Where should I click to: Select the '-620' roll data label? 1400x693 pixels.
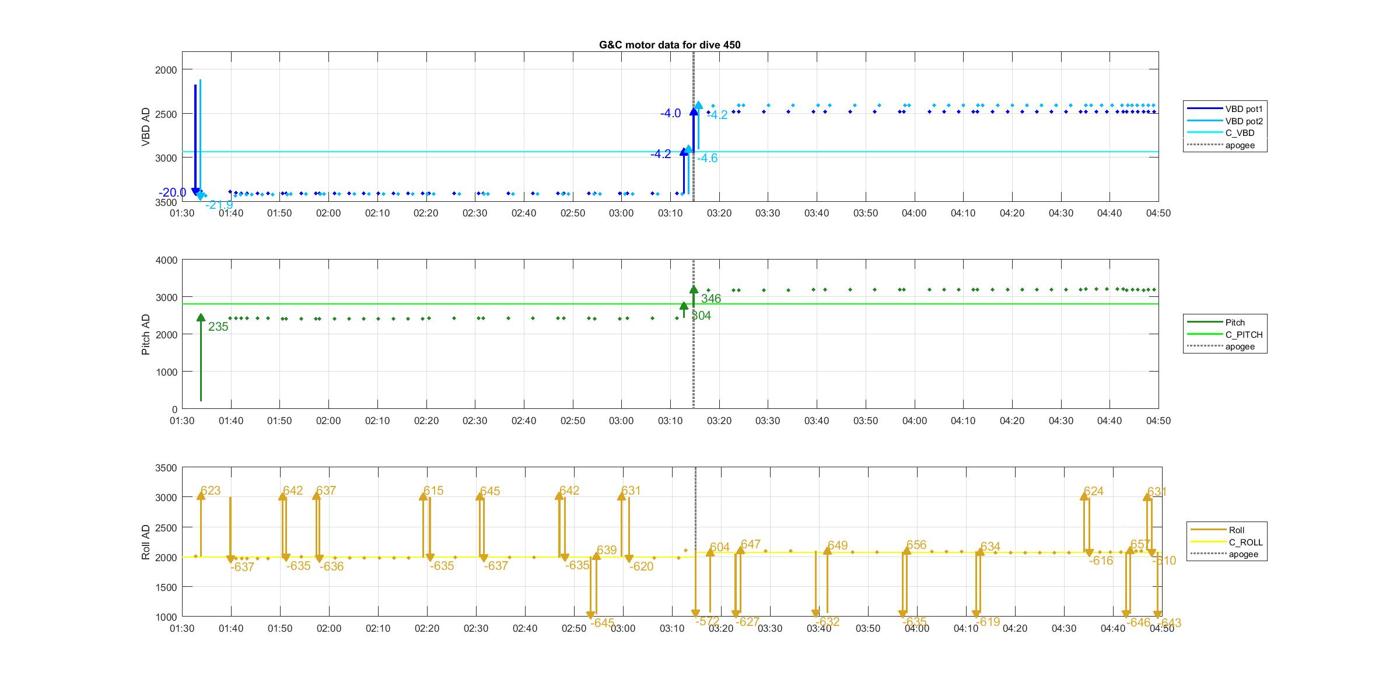[642, 567]
